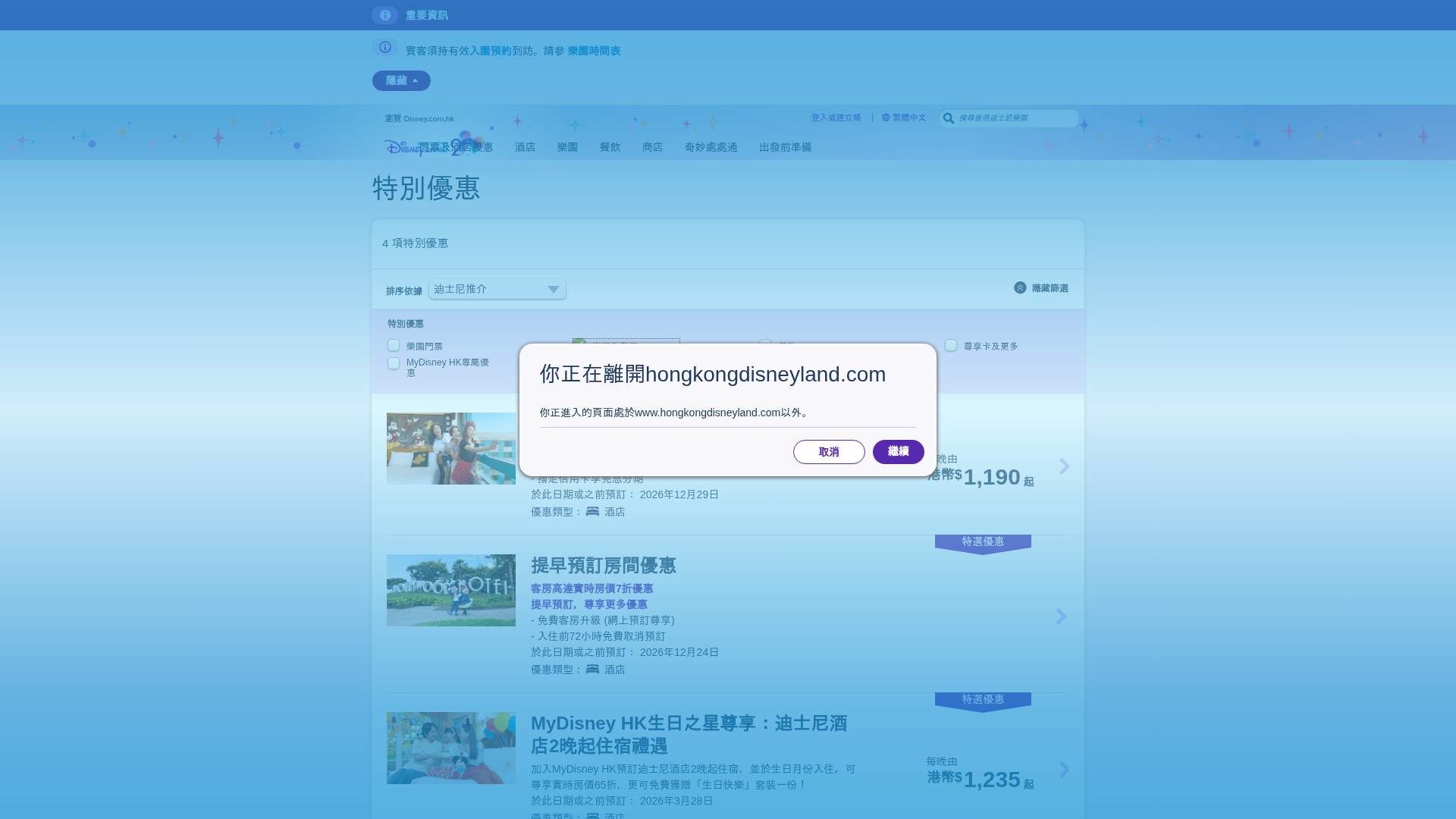Screen dimensions: 1456x819
Task: Click the arrow beside the 1,235 price offer
Action: (1064, 770)
